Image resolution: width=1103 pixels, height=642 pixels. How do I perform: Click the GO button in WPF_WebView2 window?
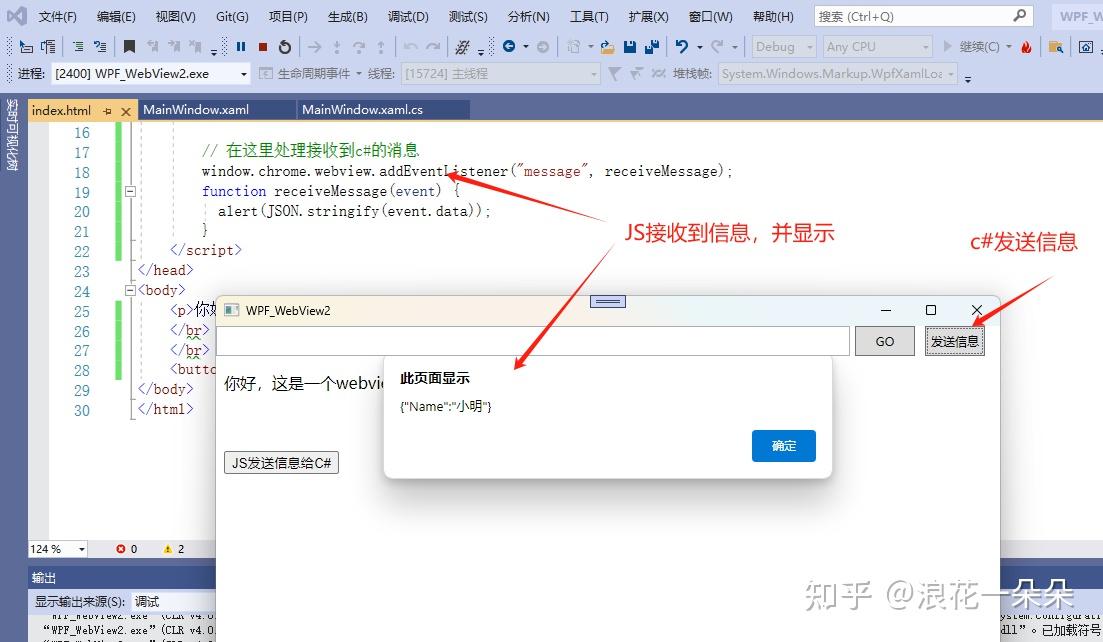(x=884, y=341)
